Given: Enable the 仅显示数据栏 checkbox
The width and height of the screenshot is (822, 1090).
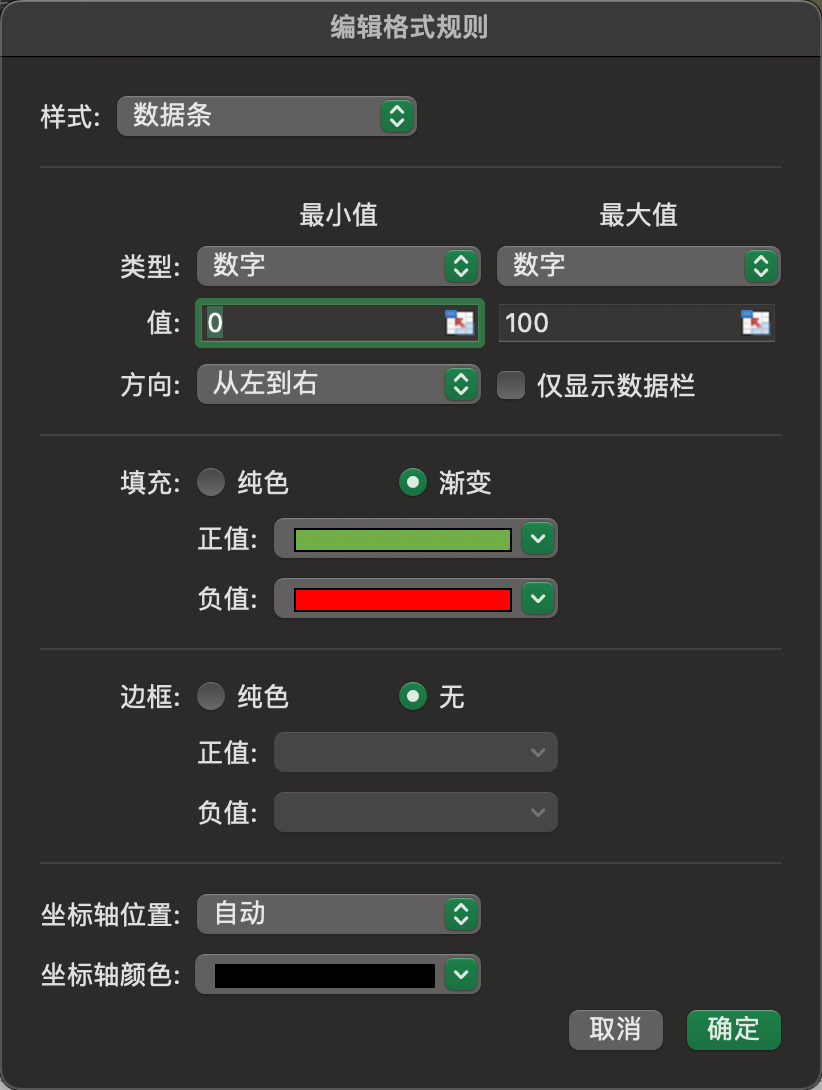Looking at the screenshot, I should [x=511, y=385].
